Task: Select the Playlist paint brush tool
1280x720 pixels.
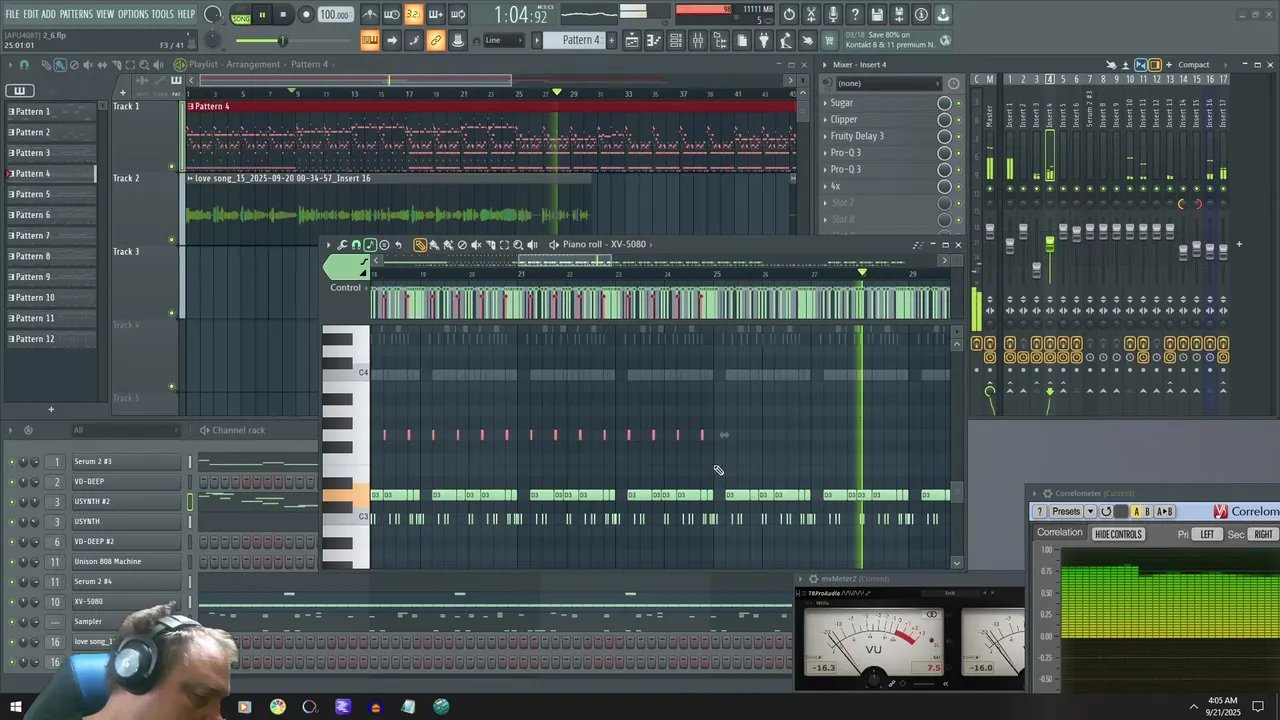Action: coord(60,64)
